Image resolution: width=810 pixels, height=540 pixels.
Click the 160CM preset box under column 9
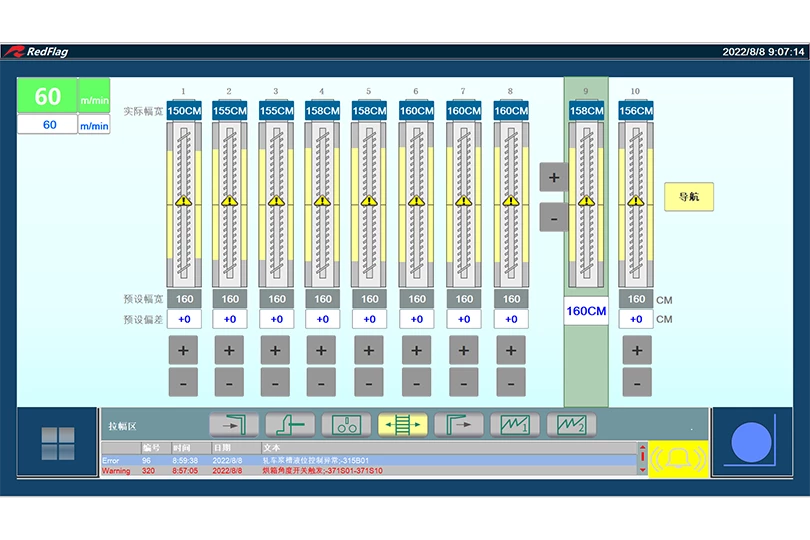point(586,311)
